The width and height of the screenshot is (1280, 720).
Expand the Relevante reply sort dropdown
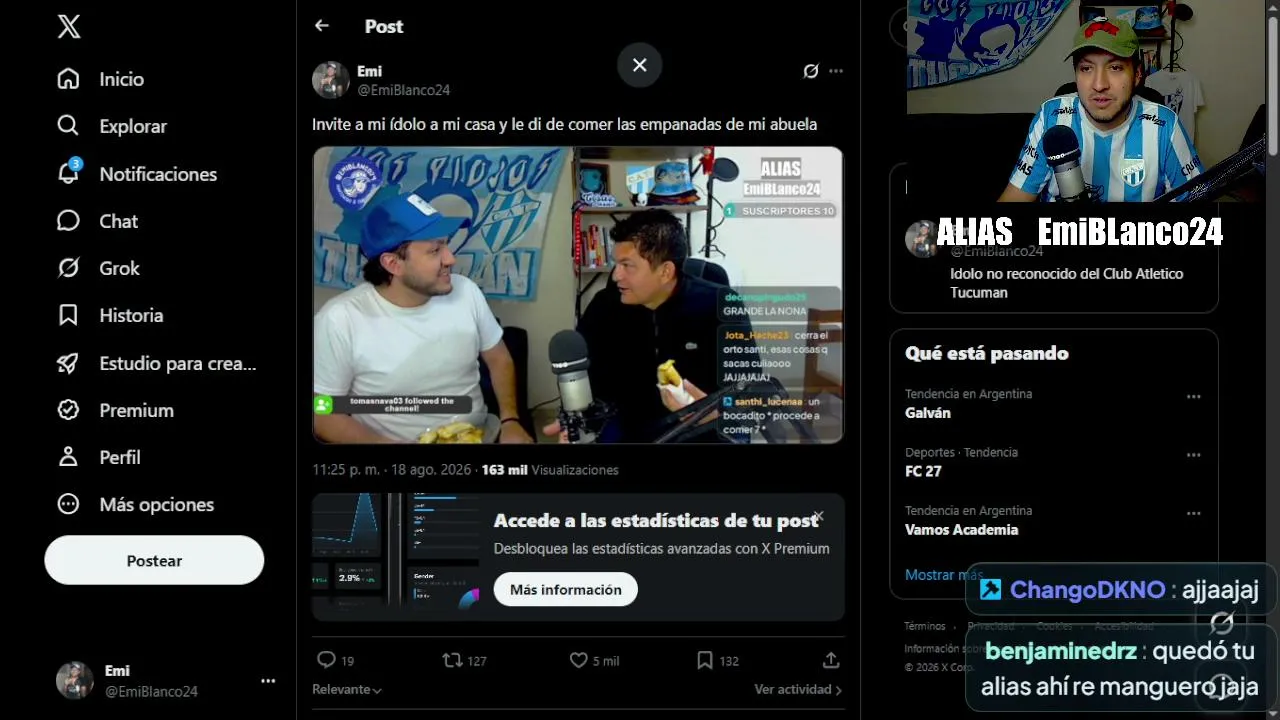[347, 690]
